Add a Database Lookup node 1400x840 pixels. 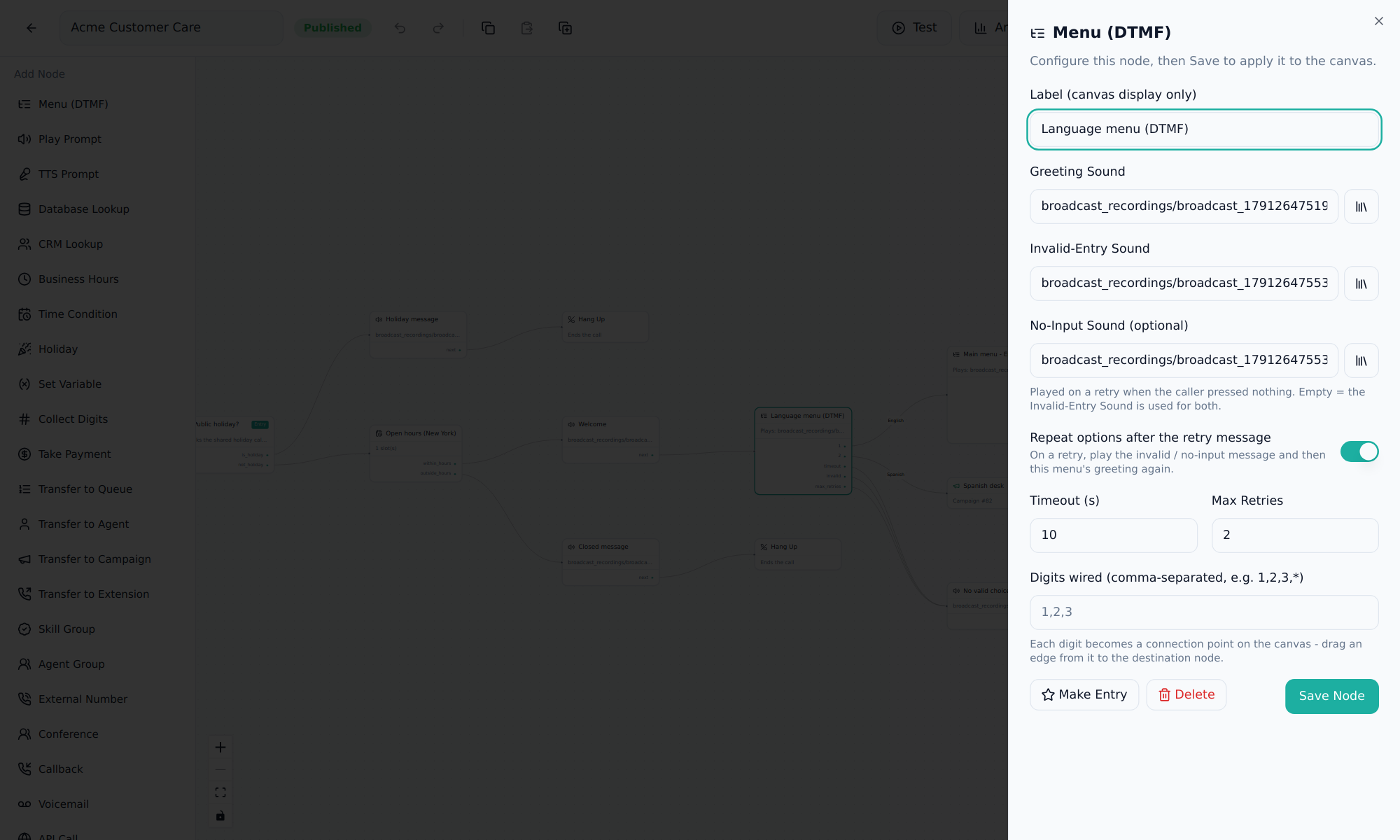98,209
